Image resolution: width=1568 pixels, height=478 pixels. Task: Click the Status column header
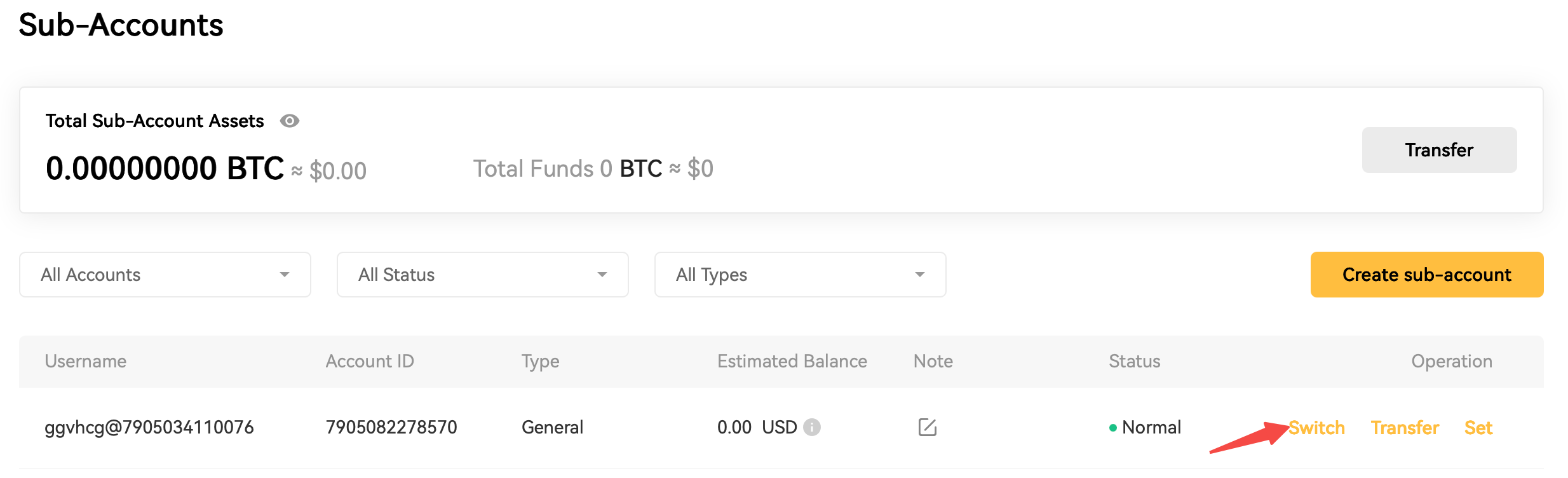pos(1134,361)
